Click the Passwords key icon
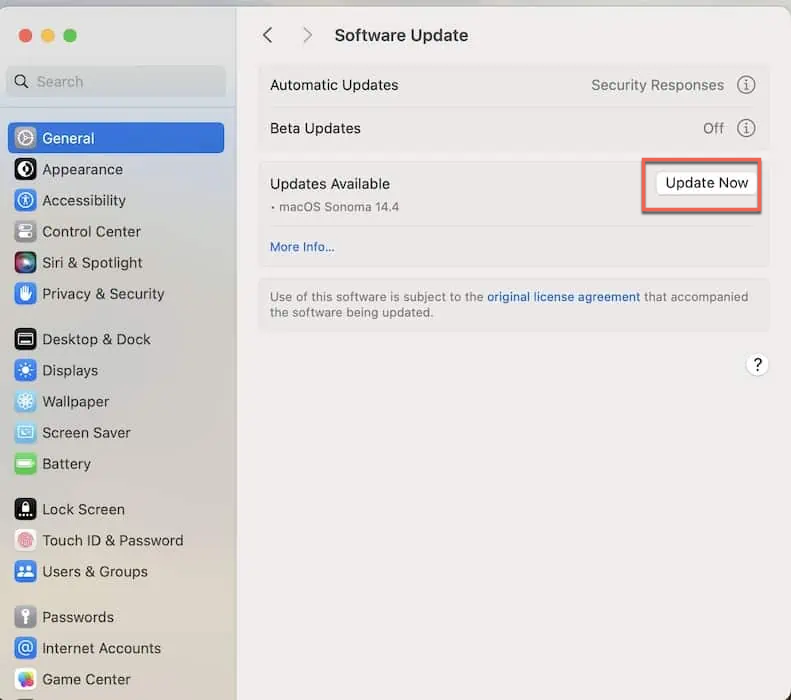 click(x=25, y=617)
